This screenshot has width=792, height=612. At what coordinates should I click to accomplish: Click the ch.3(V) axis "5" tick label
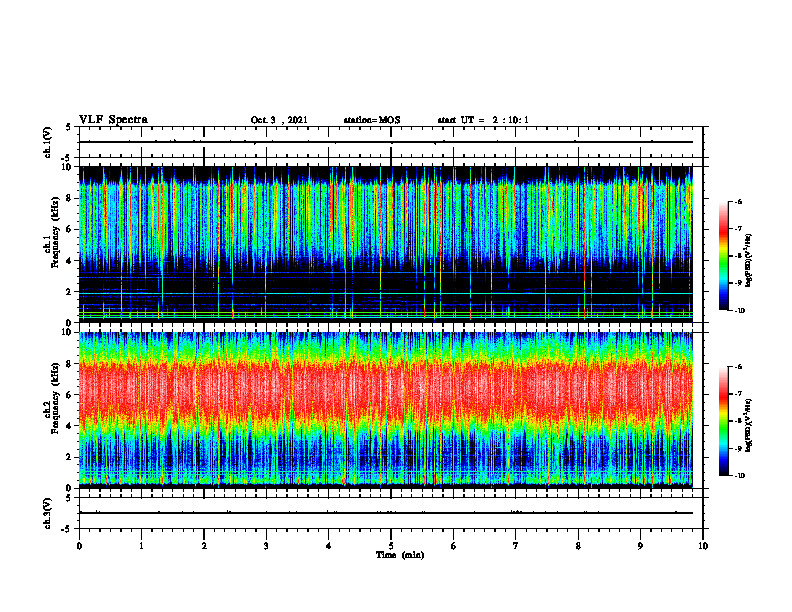[x=69, y=498]
